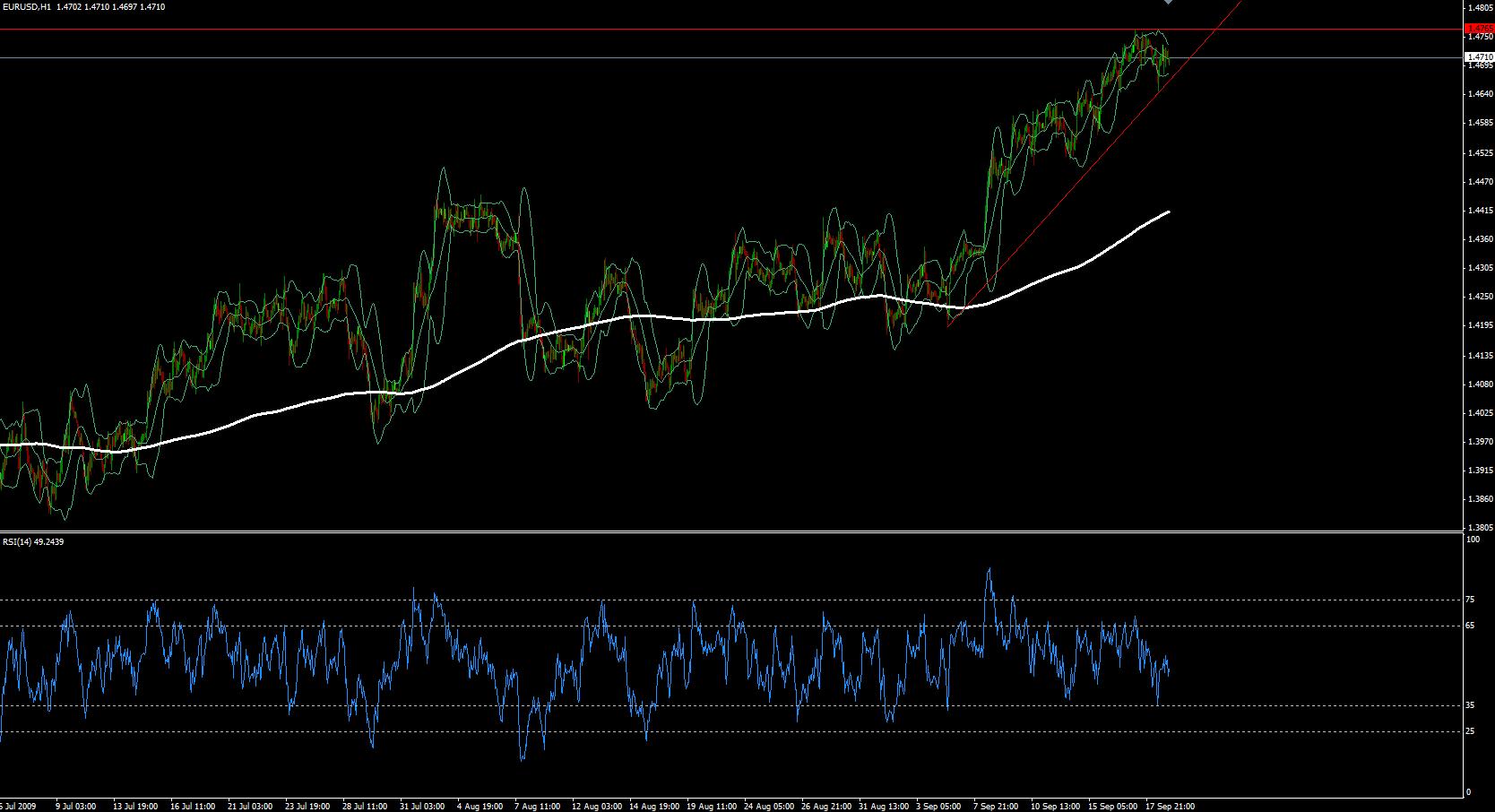This screenshot has width=1495, height=812.
Task: Click the RSI(14) indicator label
Action: coord(20,541)
